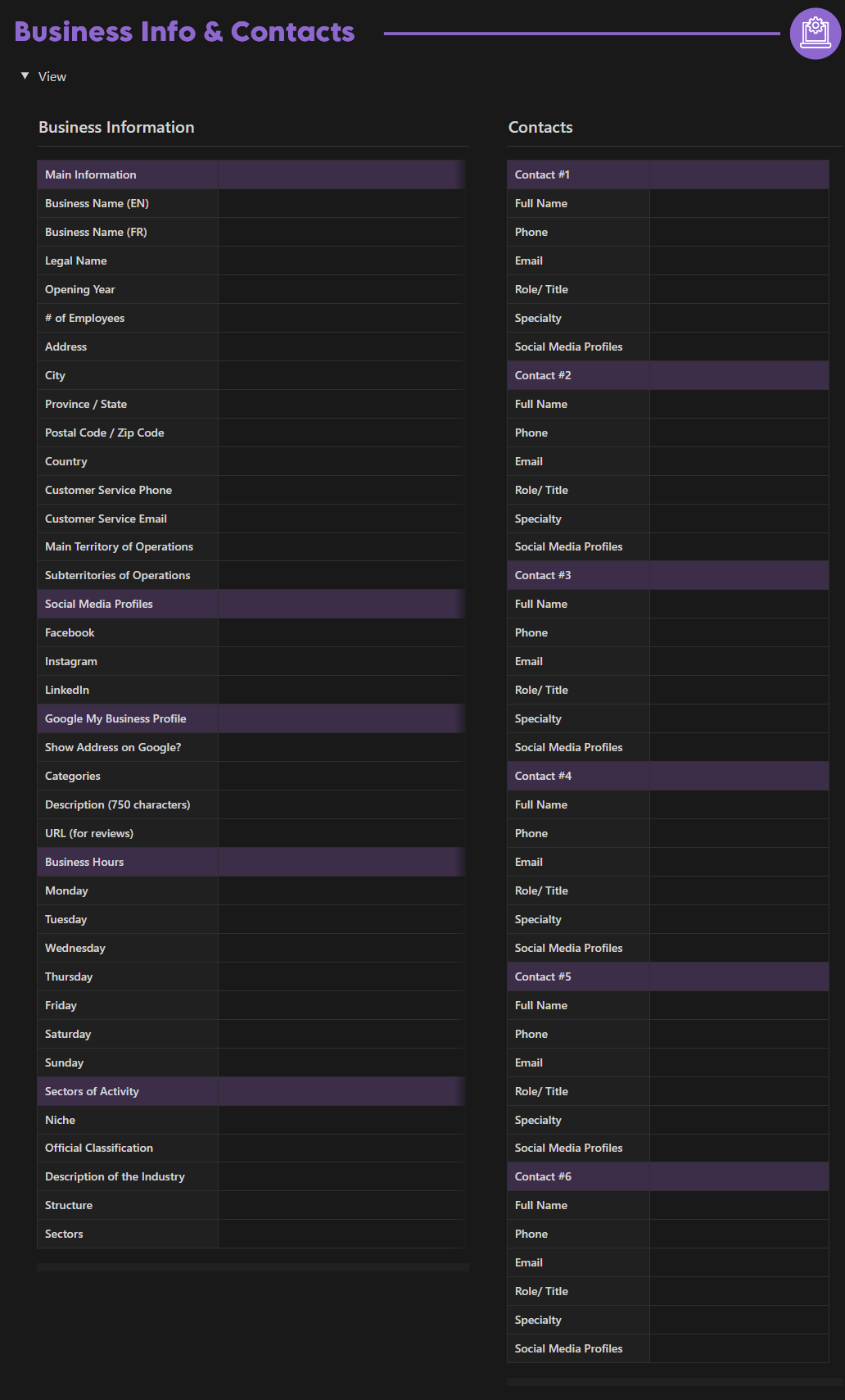
Task: Click the Facebook profile value cell
Action: click(x=341, y=632)
